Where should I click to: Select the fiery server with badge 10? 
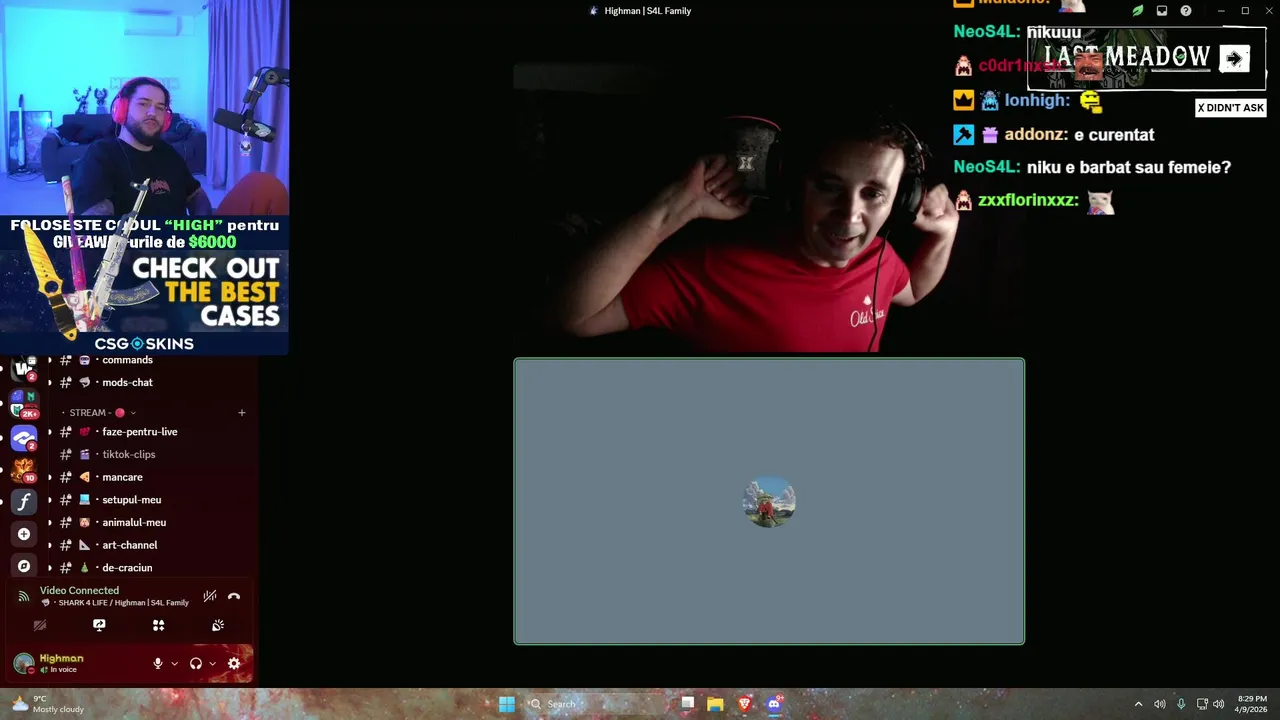[24, 469]
